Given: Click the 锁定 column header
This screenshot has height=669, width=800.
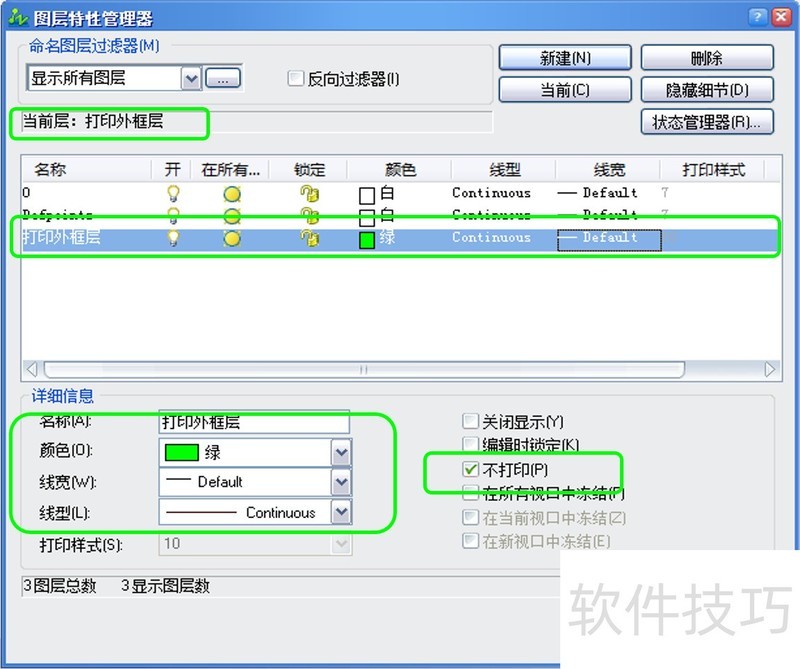Looking at the screenshot, I should pos(309,169).
